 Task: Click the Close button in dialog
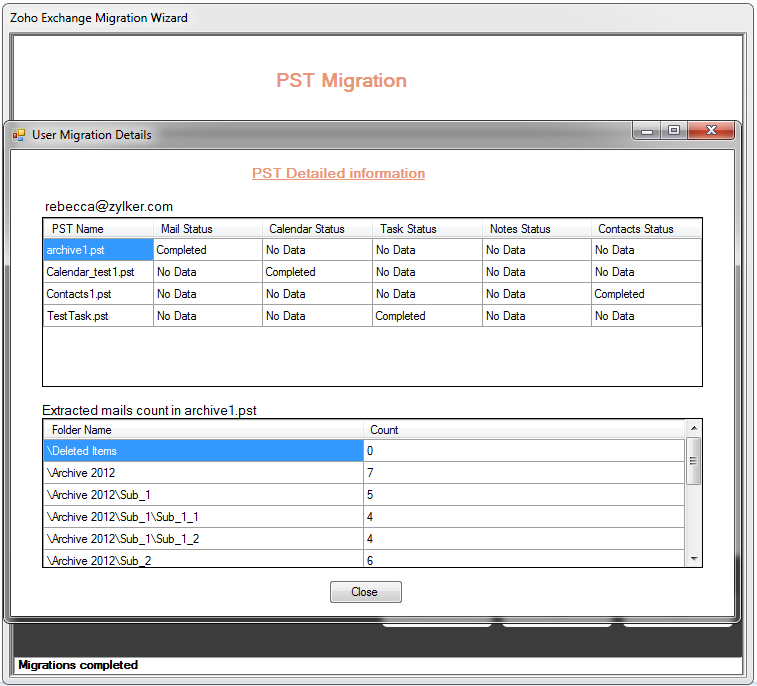click(365, 592)
